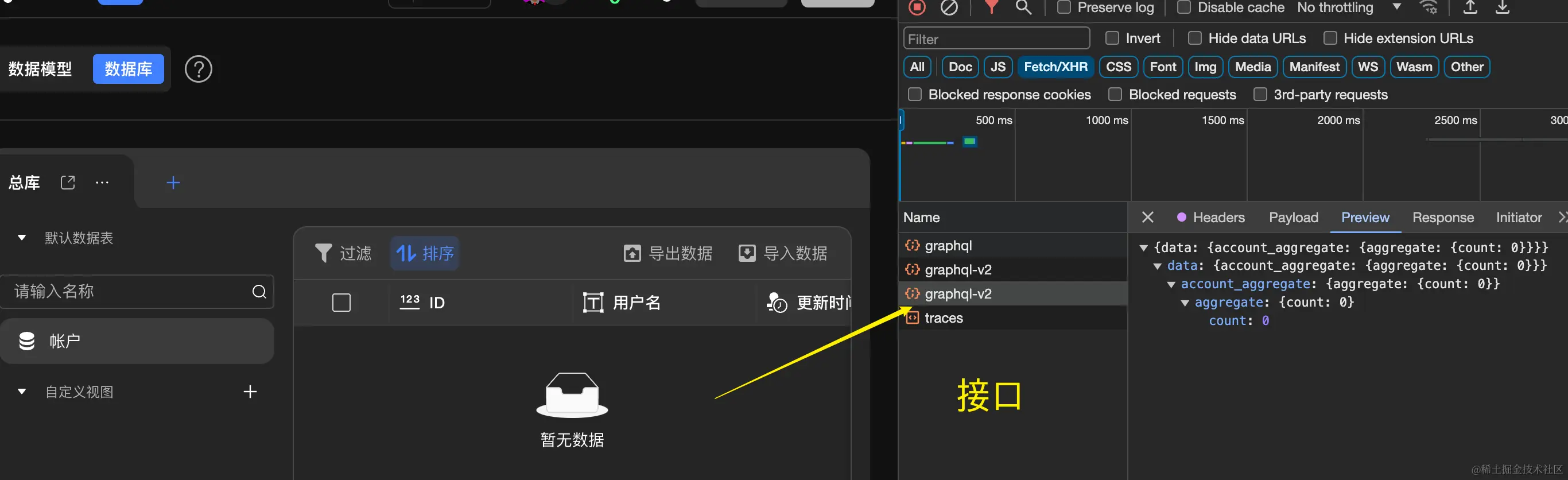Collapse the account_aggregate node
The width and height of the screenshot is (1568, 480).
pyautogui.click(x=1170, y=284)
